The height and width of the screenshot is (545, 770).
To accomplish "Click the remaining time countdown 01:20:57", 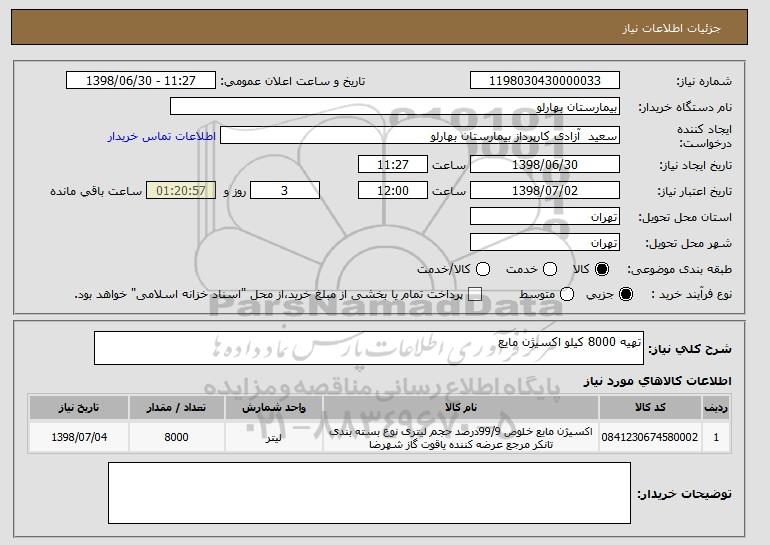I will point(181,191).
